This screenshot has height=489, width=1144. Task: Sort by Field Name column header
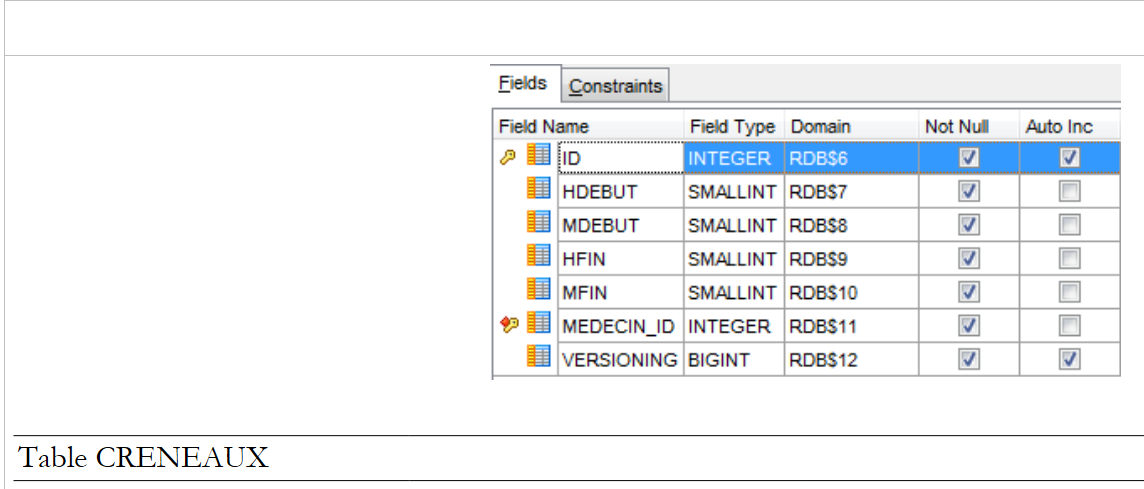(x=544, y=127)
